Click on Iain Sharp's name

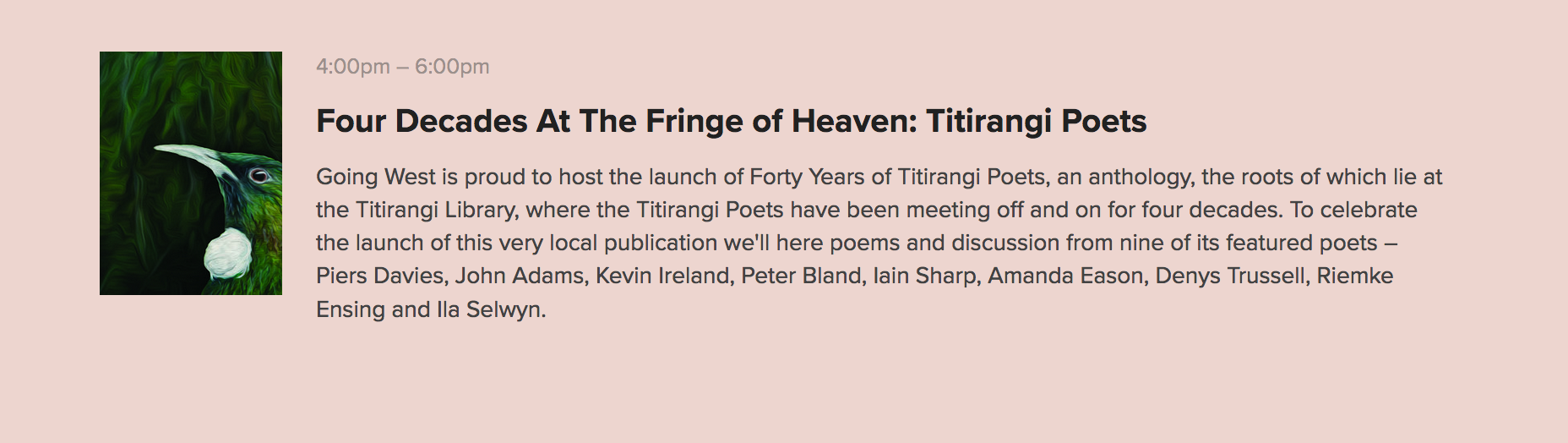924,276
